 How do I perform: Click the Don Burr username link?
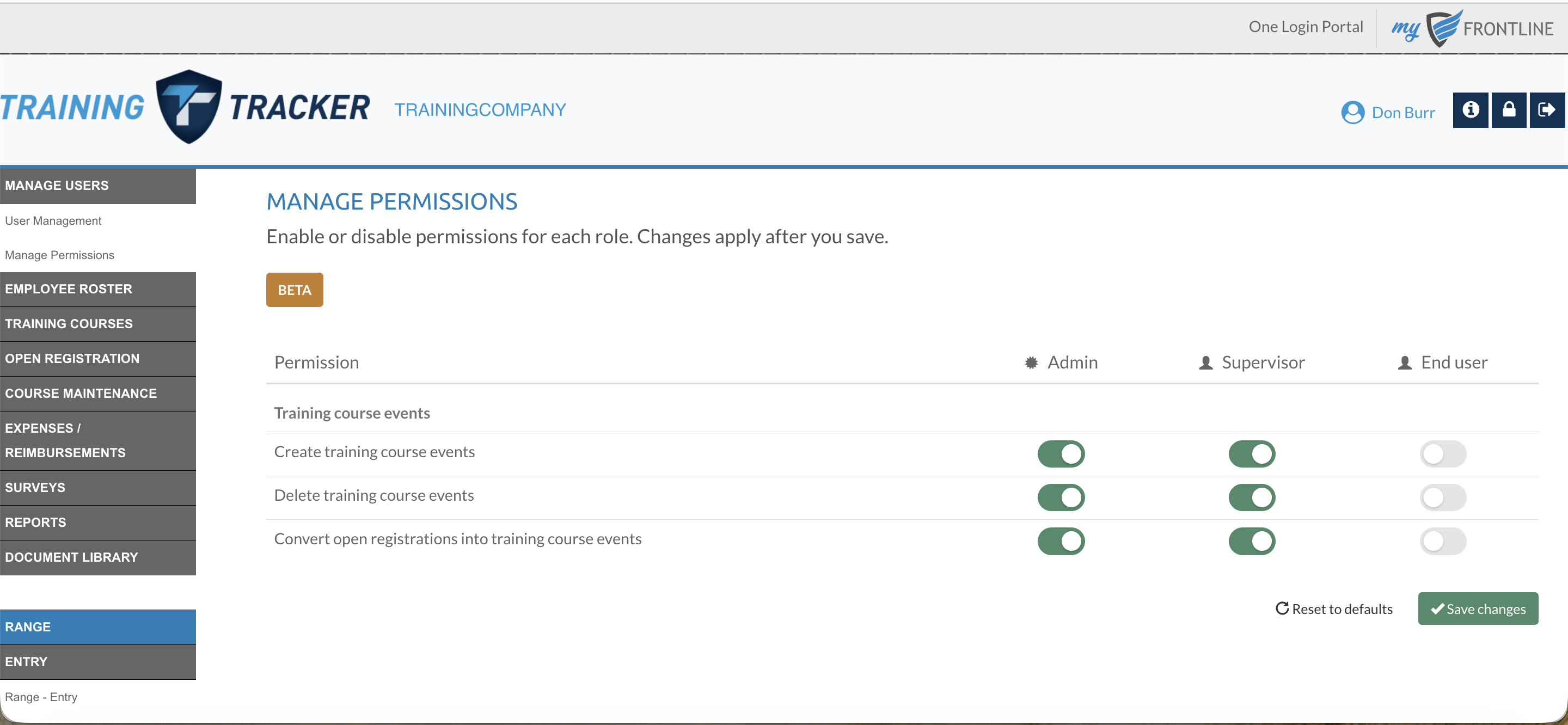(x=1403, y=113)
